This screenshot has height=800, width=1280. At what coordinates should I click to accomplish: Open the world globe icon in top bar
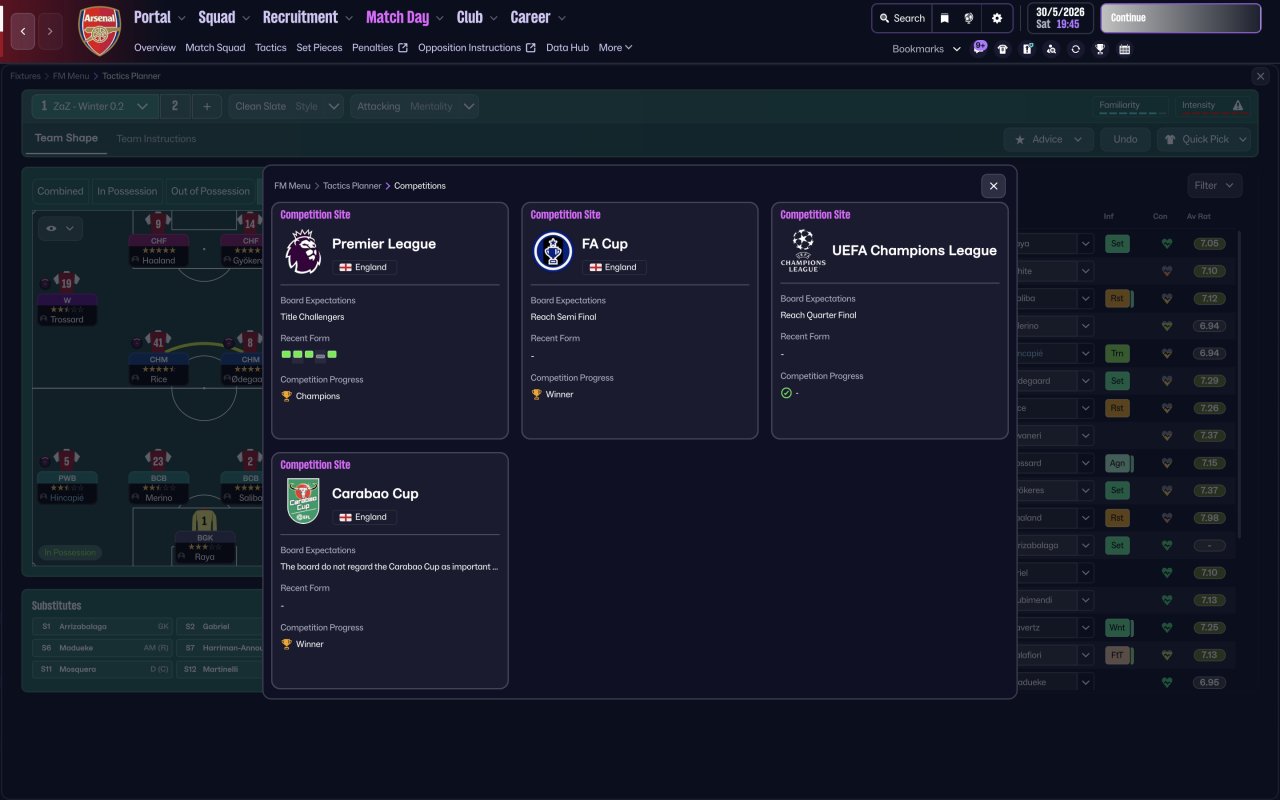click(969, 18)
